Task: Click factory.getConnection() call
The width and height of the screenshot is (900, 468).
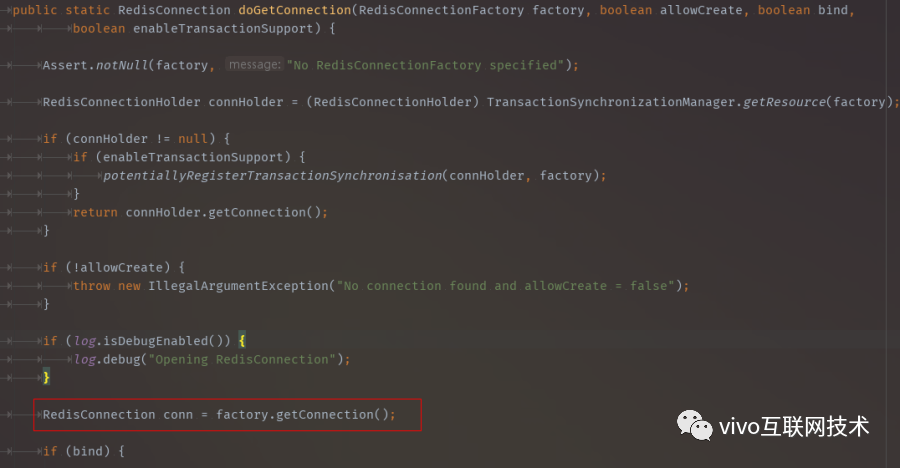Action: point(302,414)
